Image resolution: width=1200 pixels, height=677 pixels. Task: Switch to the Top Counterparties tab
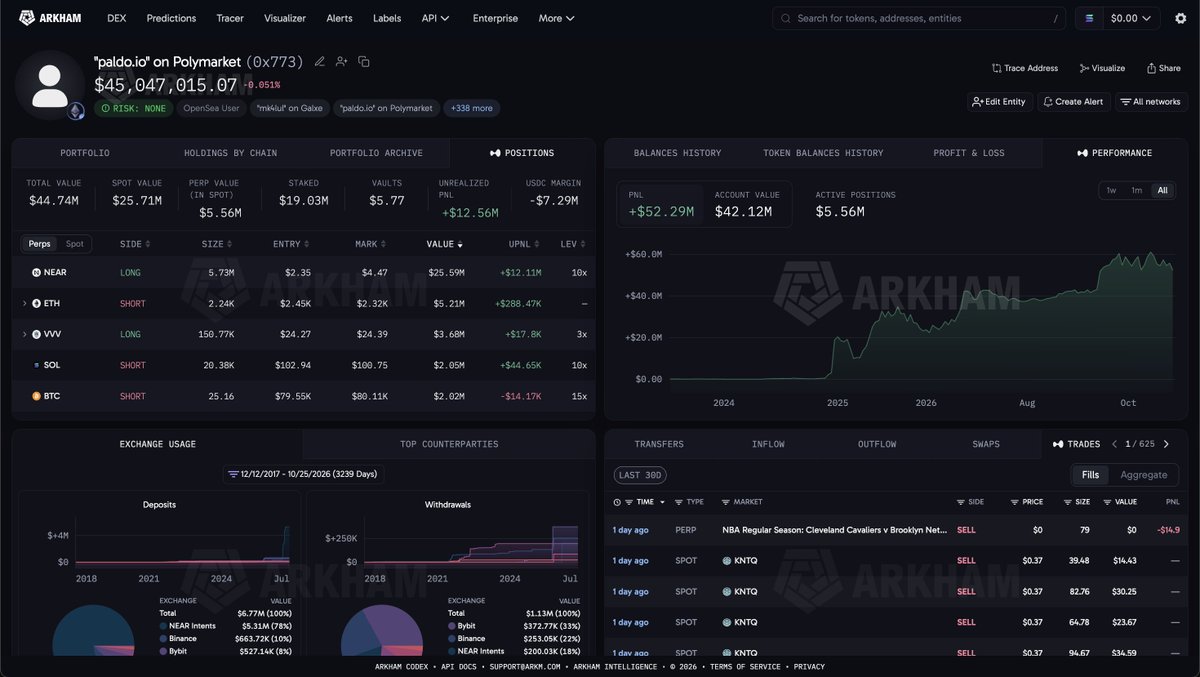(449, 444)
